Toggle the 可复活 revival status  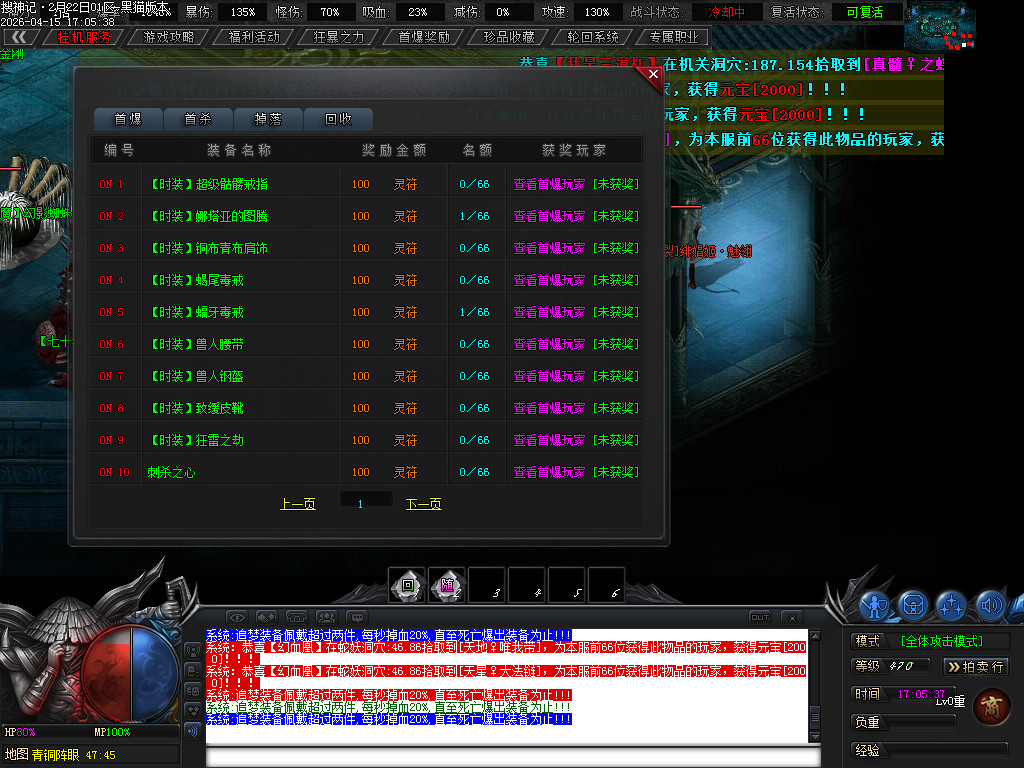866,11
